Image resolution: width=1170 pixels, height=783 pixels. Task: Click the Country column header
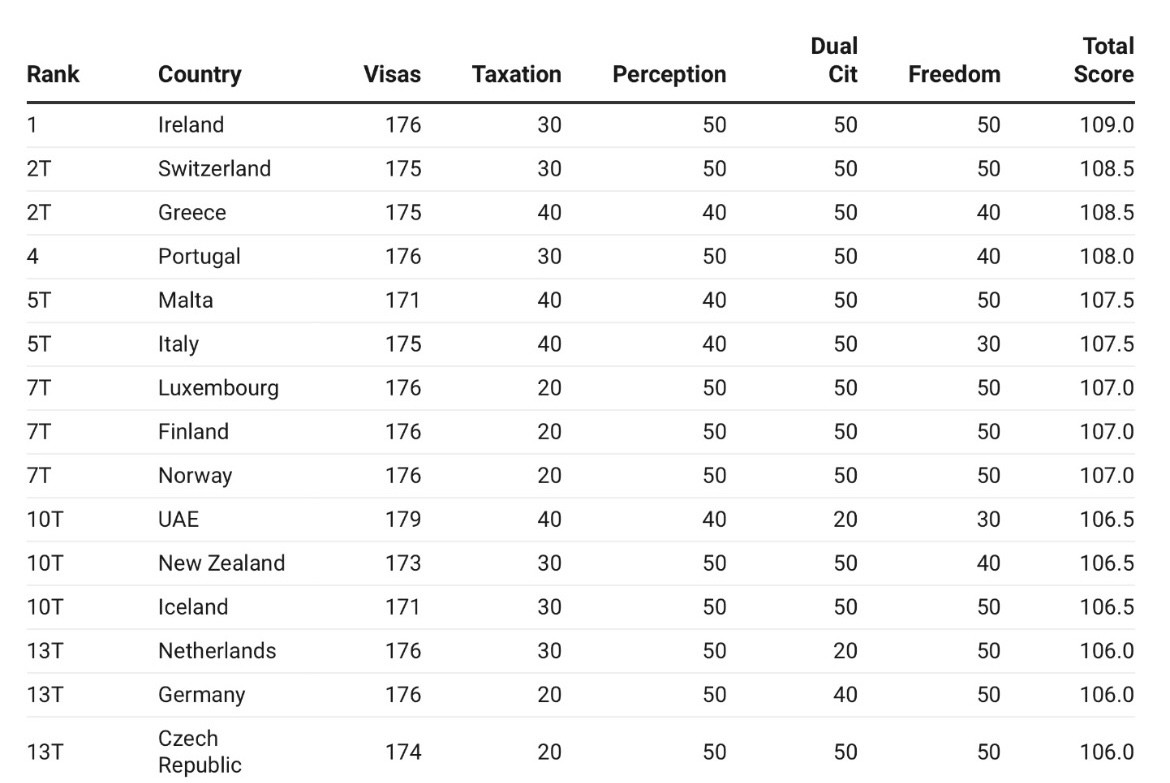pos(199,74)
